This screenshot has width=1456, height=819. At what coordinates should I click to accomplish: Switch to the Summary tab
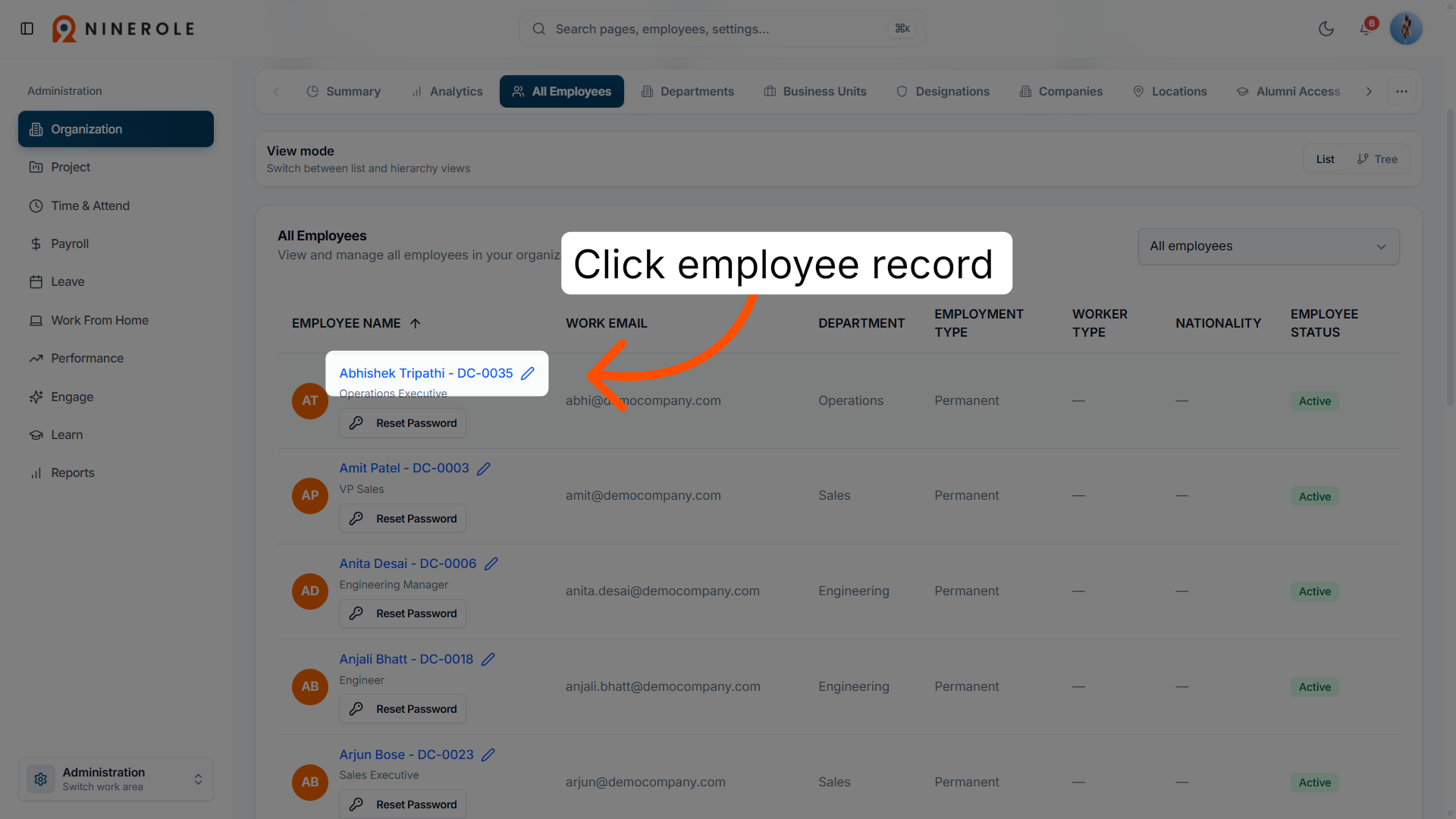pyautogui.click(x=344, y=91)
